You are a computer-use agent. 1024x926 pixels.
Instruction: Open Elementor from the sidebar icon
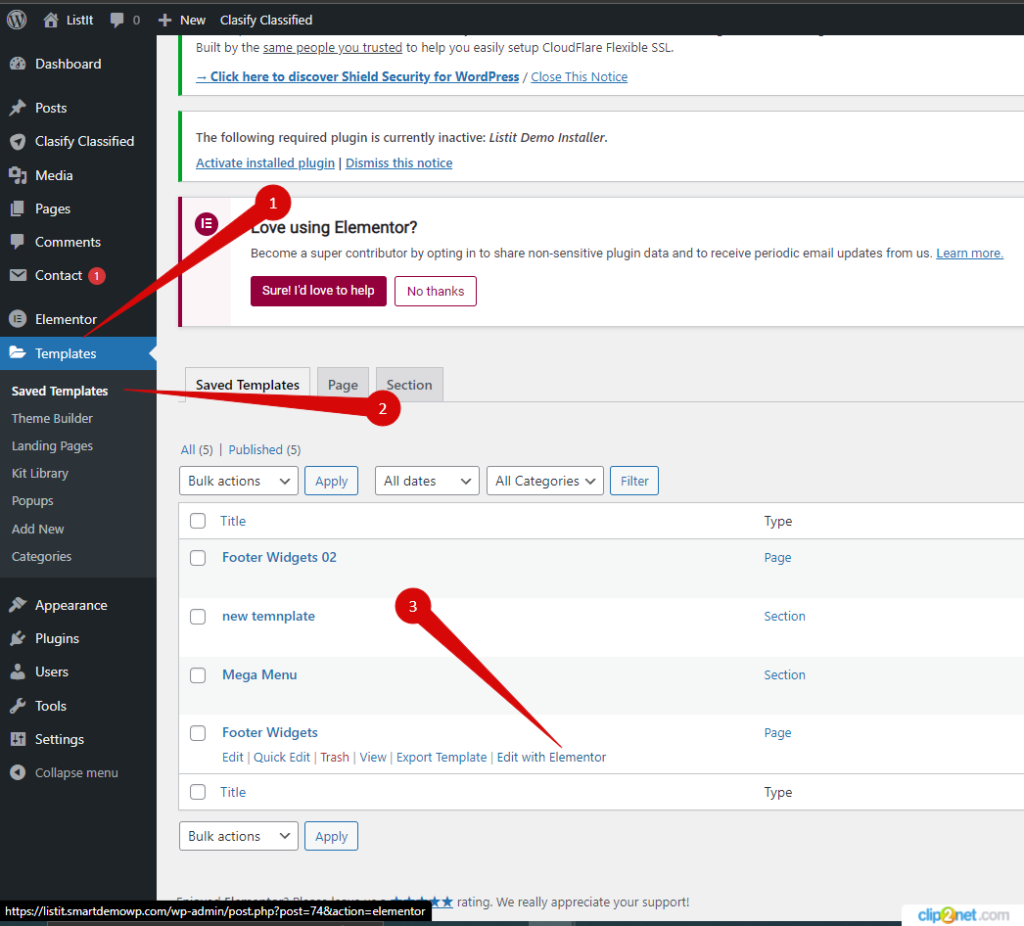20,318
